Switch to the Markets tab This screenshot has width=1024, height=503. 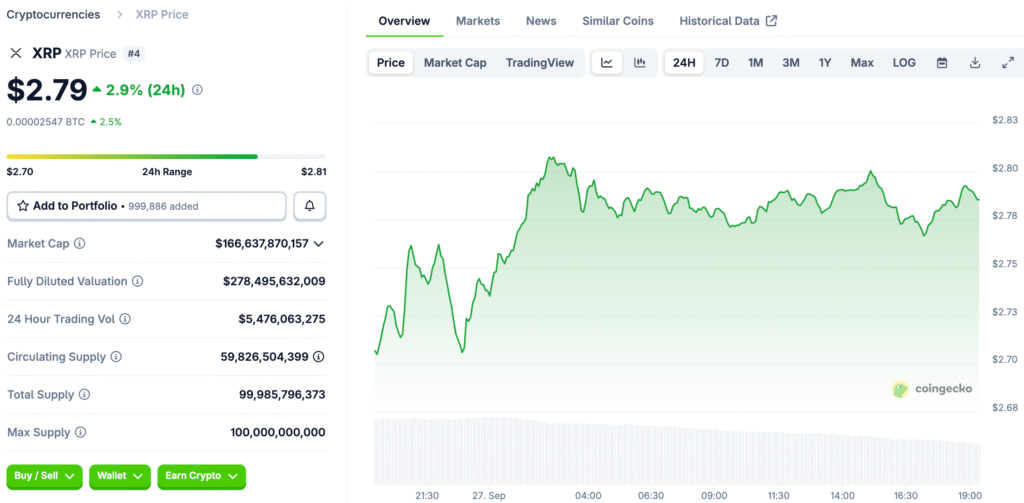(x=478, y=21)
